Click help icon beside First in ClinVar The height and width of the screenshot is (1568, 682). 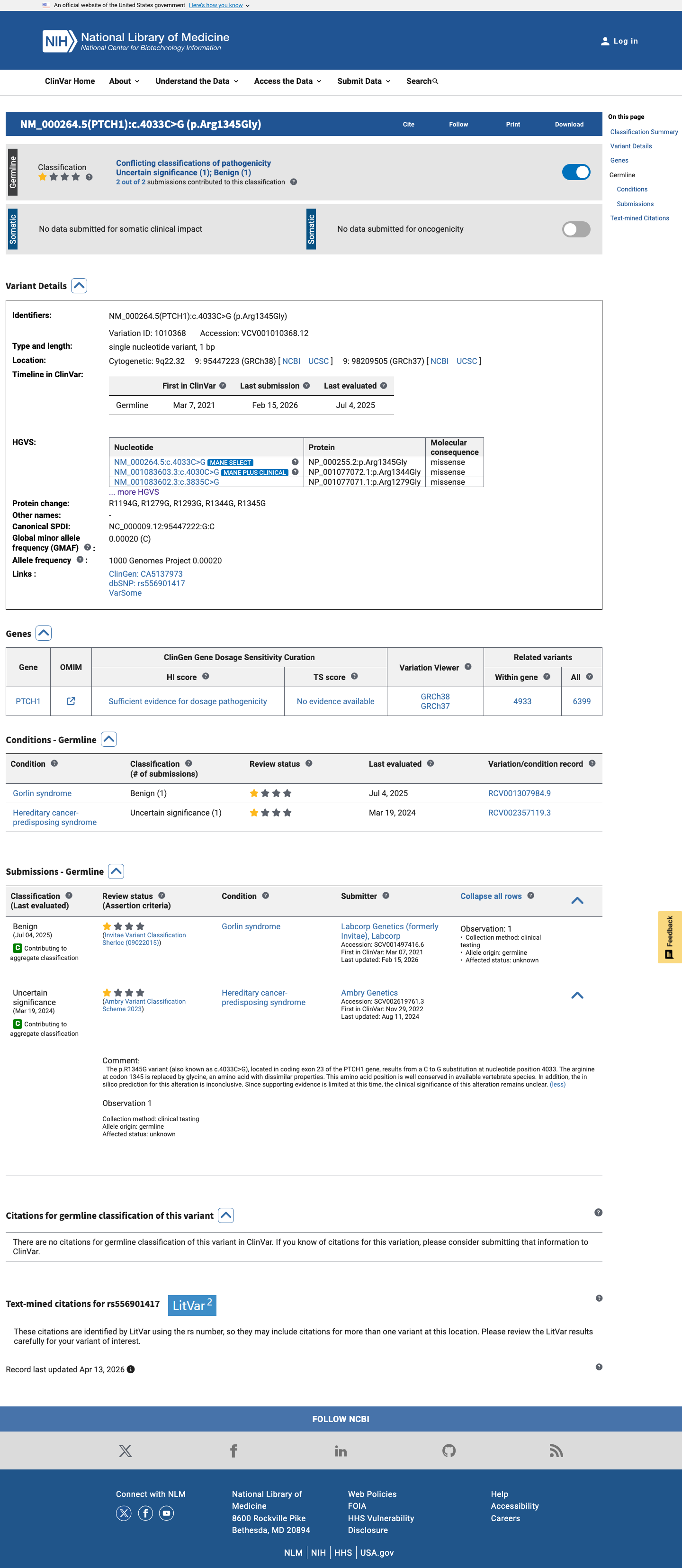(223, 386)
